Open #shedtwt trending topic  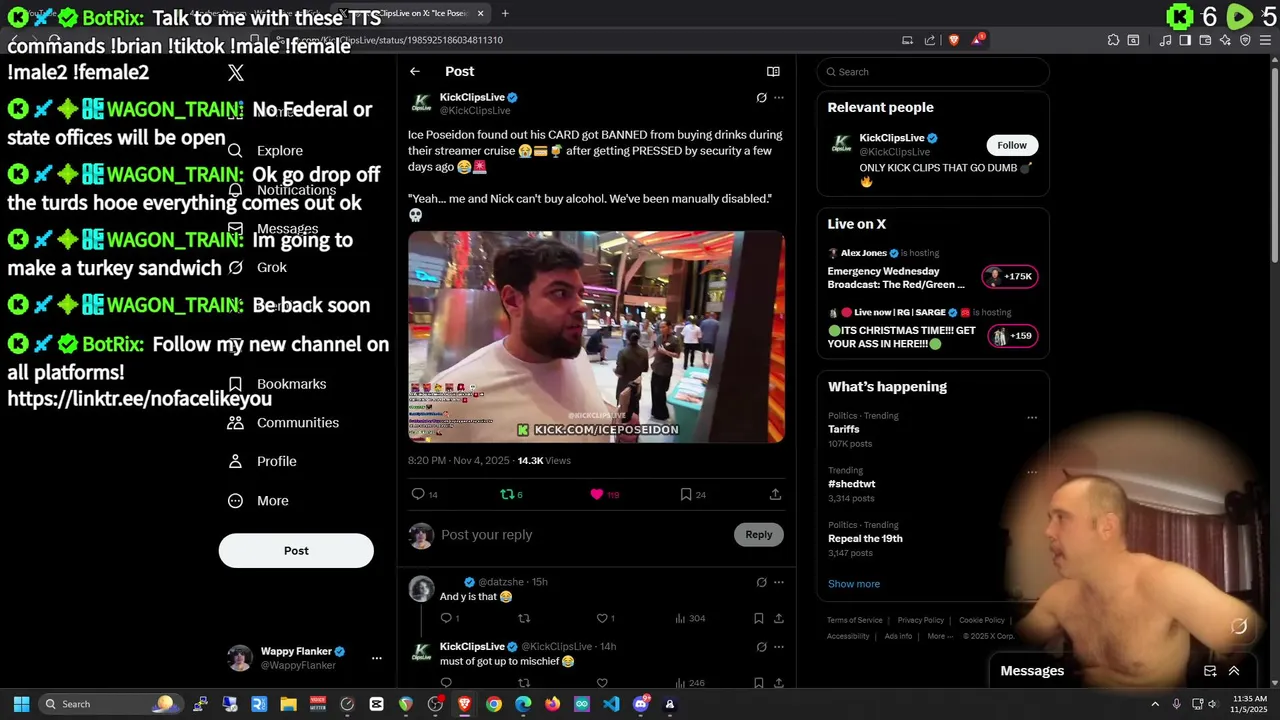click(x=852, y=484)
